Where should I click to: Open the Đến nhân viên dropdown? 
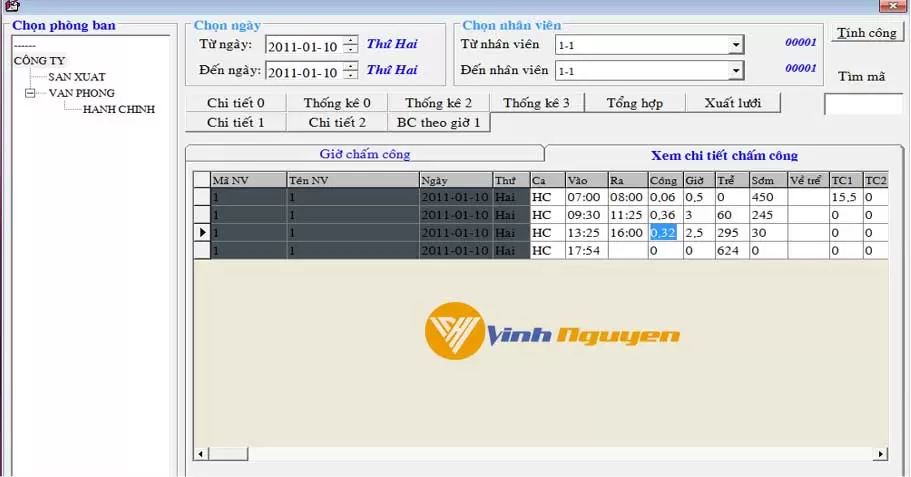tap(736, 71)
